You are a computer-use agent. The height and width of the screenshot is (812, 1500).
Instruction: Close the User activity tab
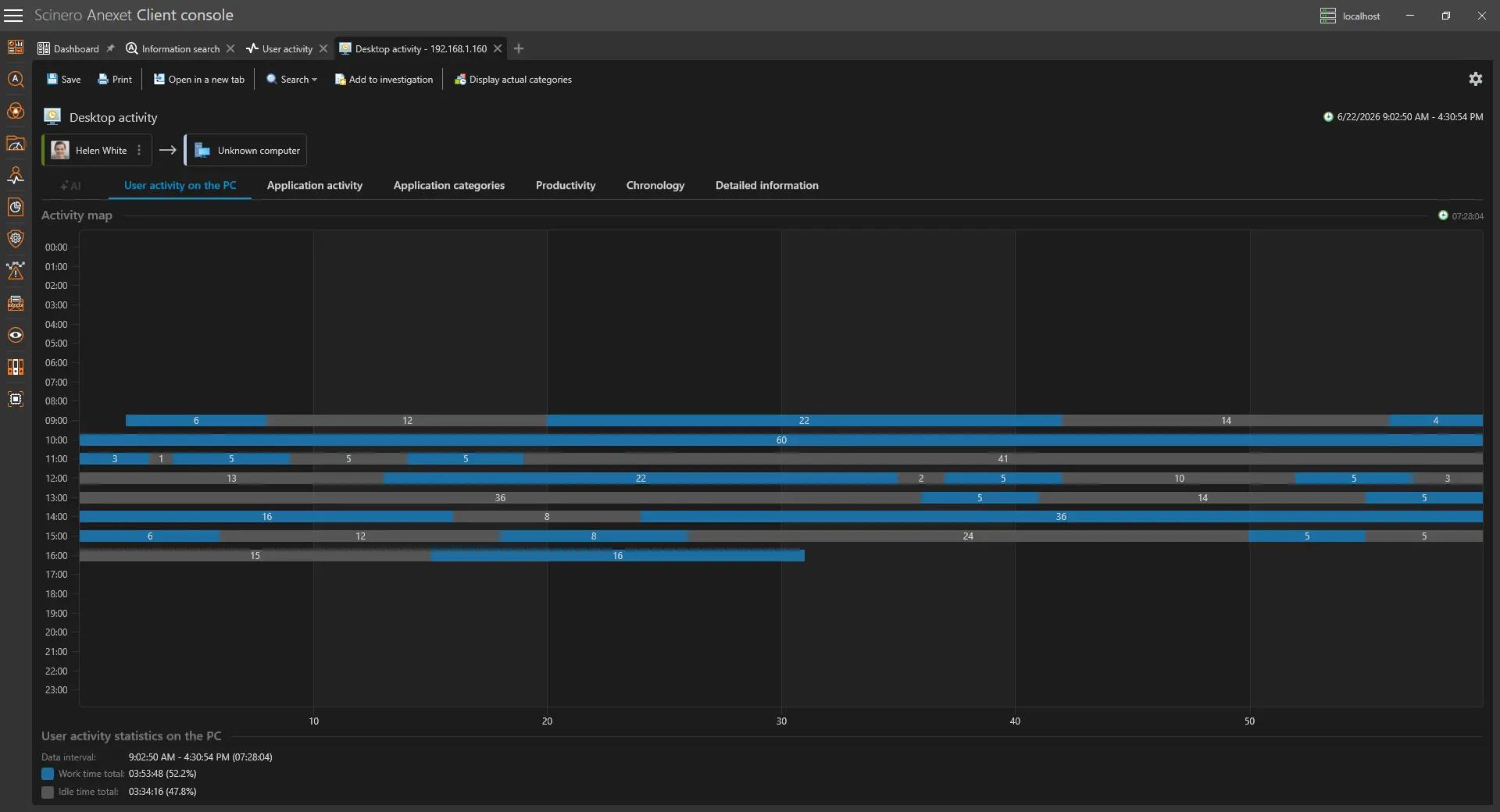click(x=323, y=48)
